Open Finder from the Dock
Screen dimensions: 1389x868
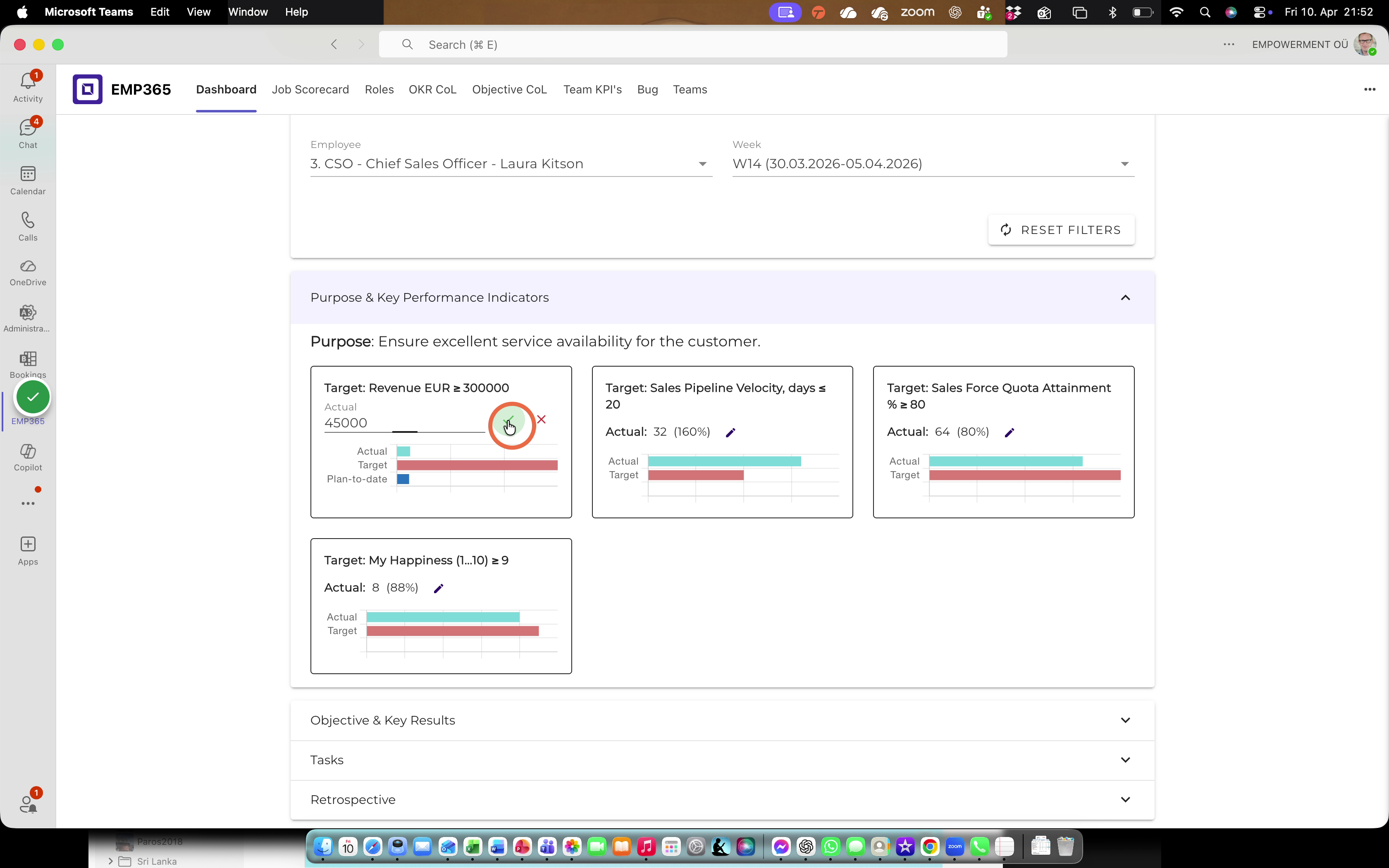[323, 846]
